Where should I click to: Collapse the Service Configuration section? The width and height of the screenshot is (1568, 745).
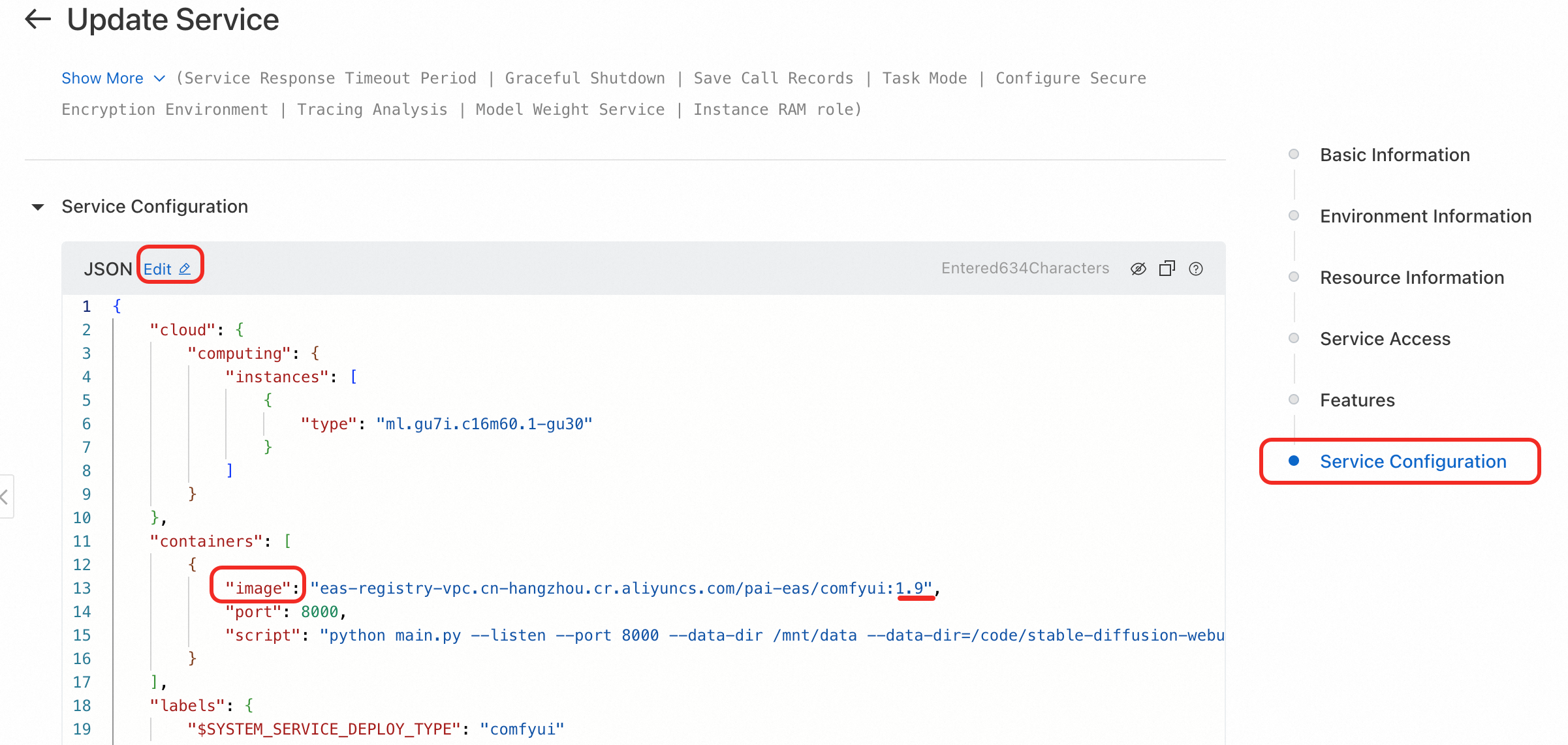click(38, 207)
